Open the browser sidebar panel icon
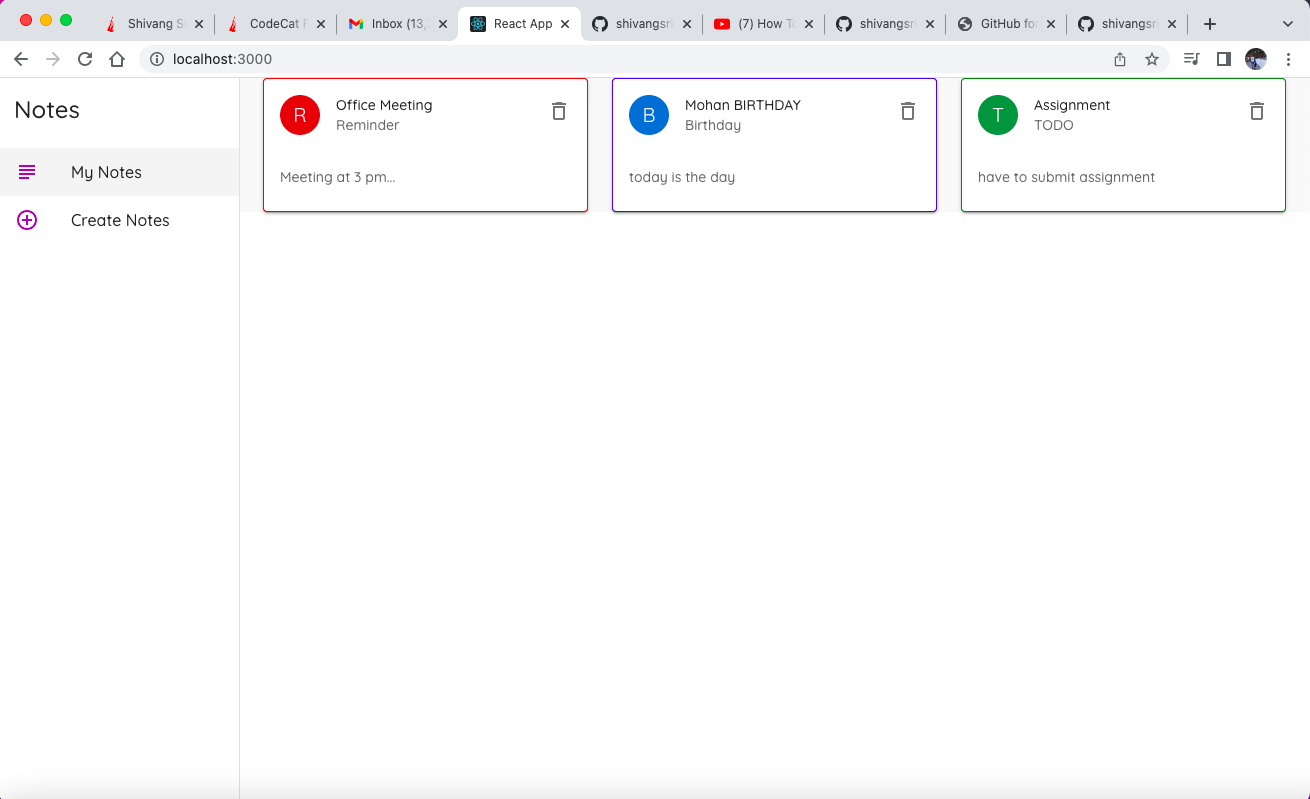Screen dimensions: 1310x799 pos(1223,59)
